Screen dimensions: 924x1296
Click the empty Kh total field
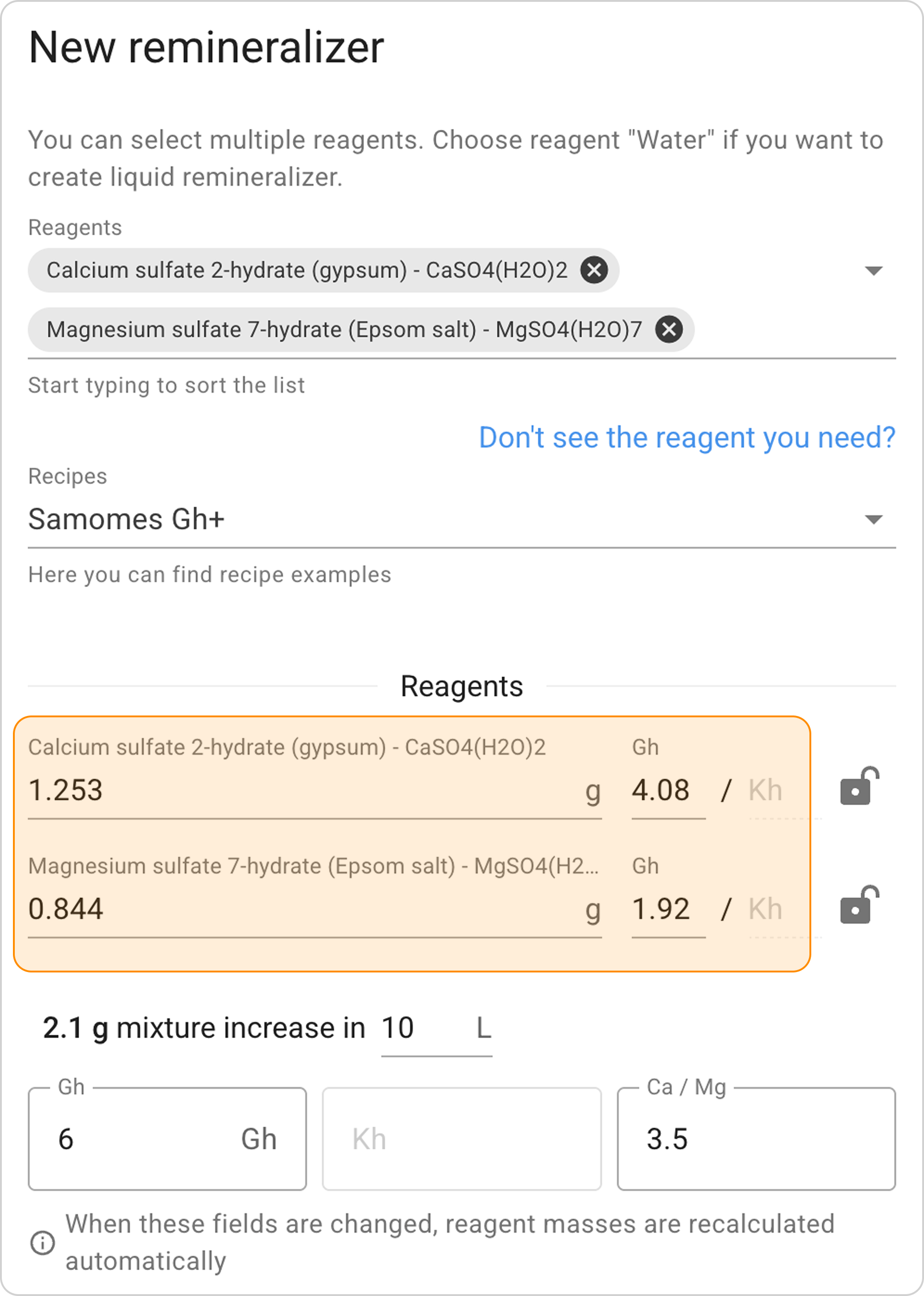[x=462, y=1139]
